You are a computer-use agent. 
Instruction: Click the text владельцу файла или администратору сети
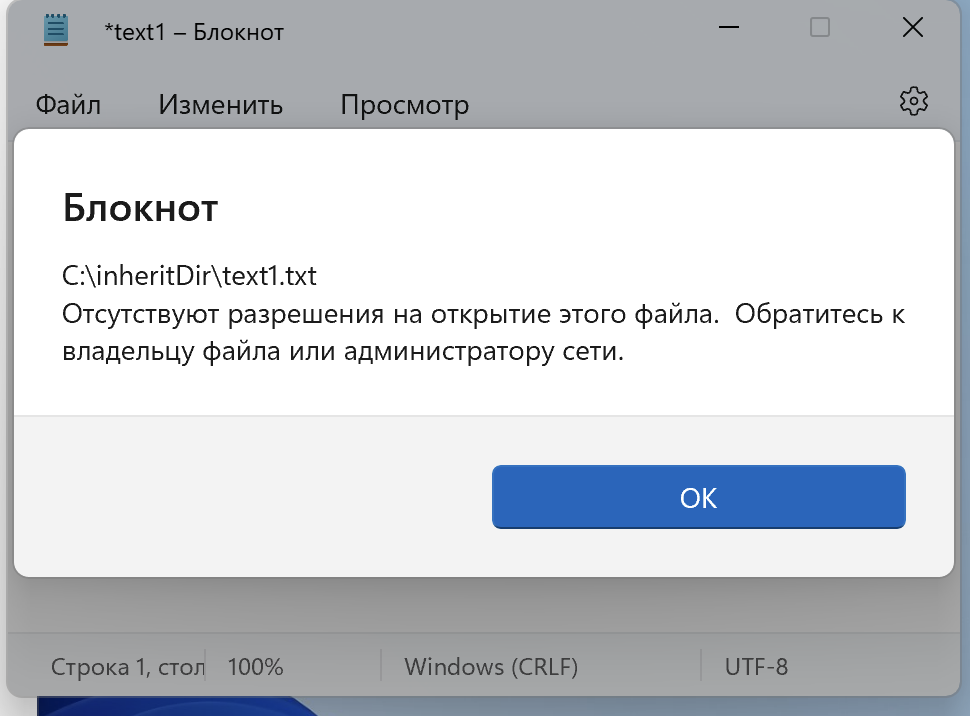[x=343, y=353]
